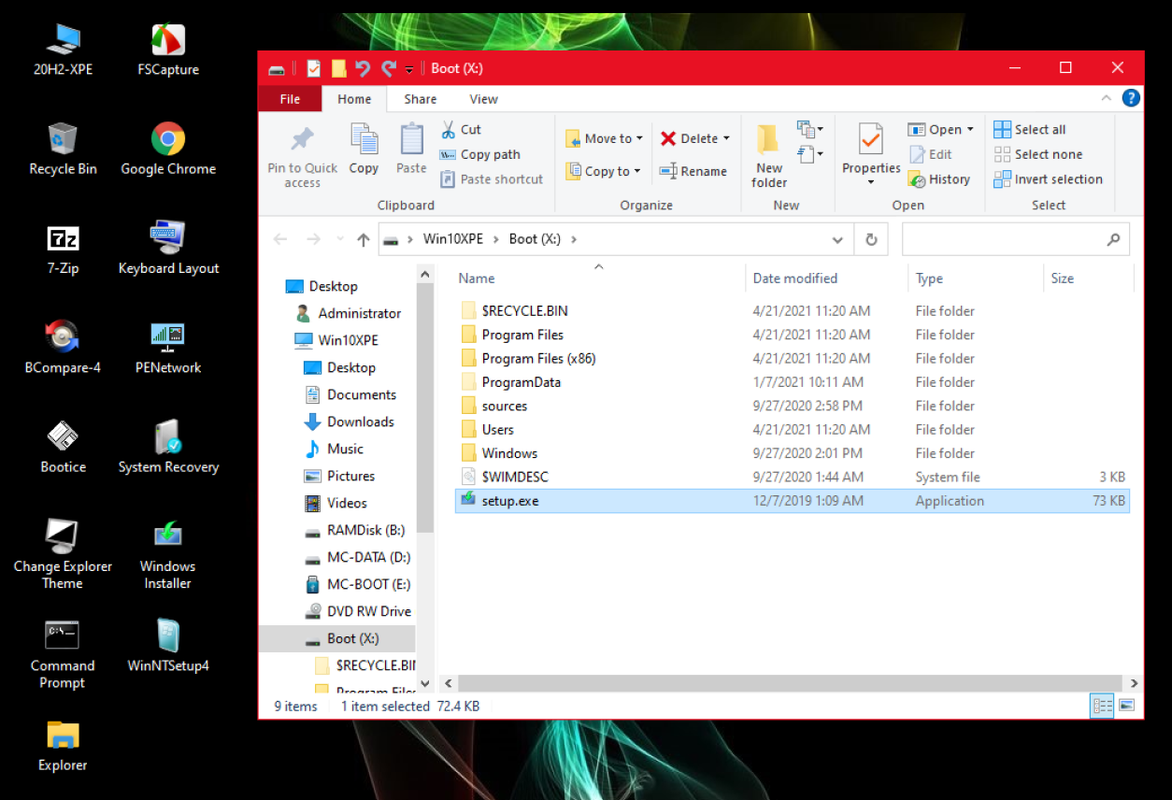Launch FSCapture from the desktop

click(168, 49)
